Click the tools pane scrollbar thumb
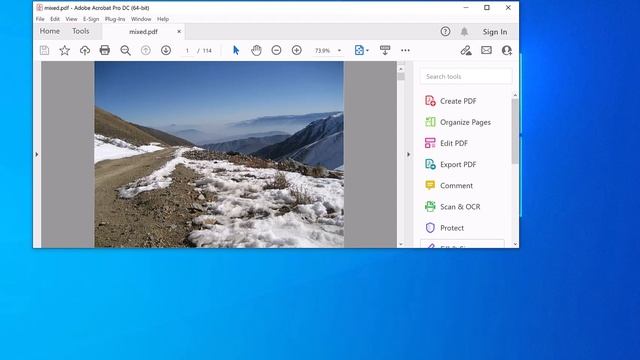 point(515,131)
